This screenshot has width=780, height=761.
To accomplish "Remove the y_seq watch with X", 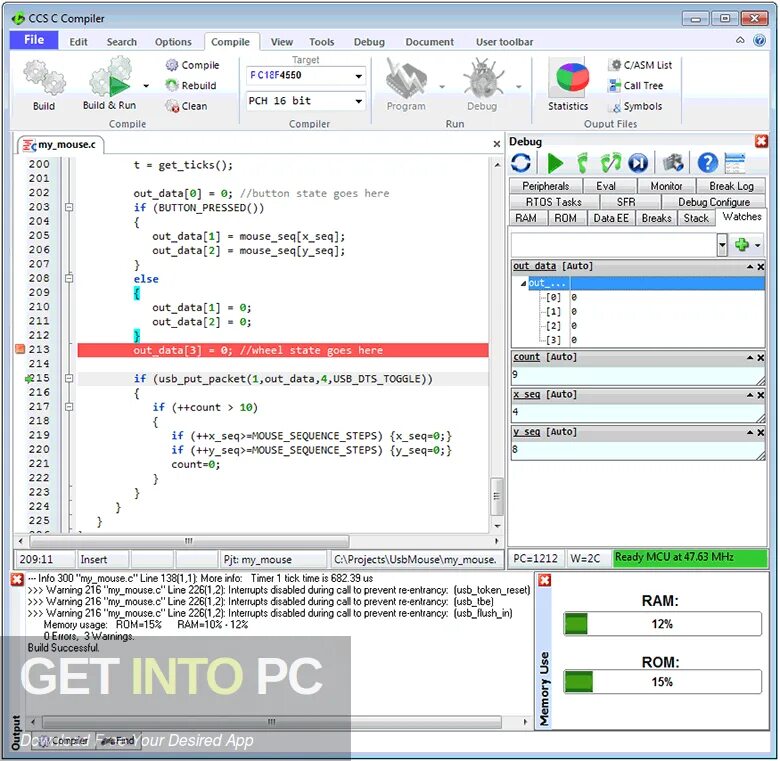I will (761, 433).
